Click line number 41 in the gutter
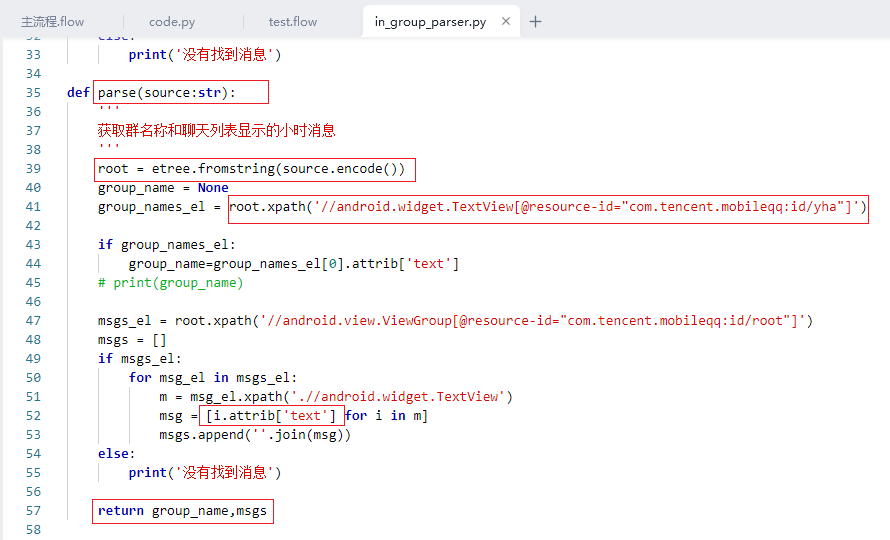The height and width of the screenshot is (540, 890). point(33,207)
